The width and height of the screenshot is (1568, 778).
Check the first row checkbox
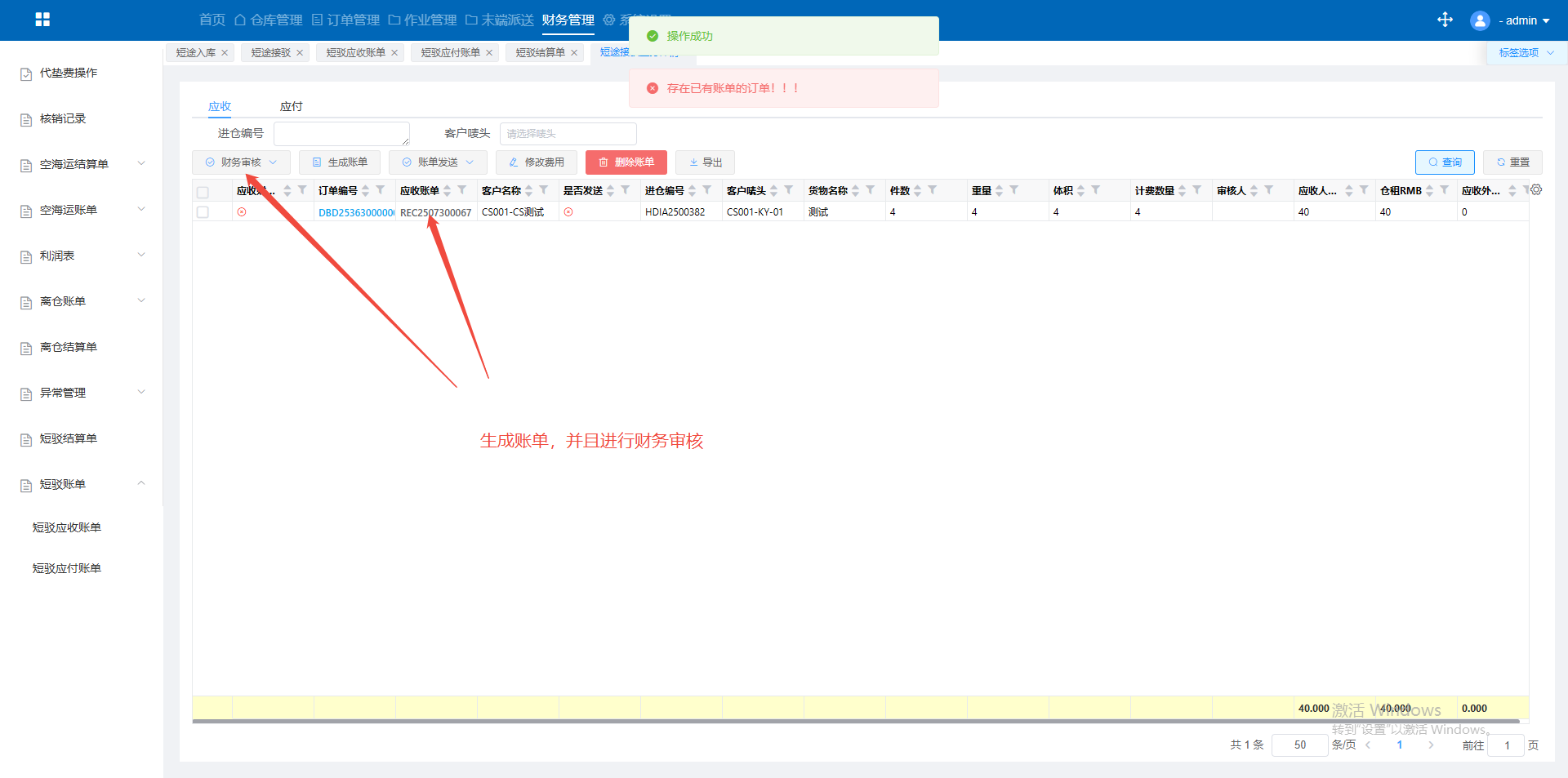click(x=203, y=212)
